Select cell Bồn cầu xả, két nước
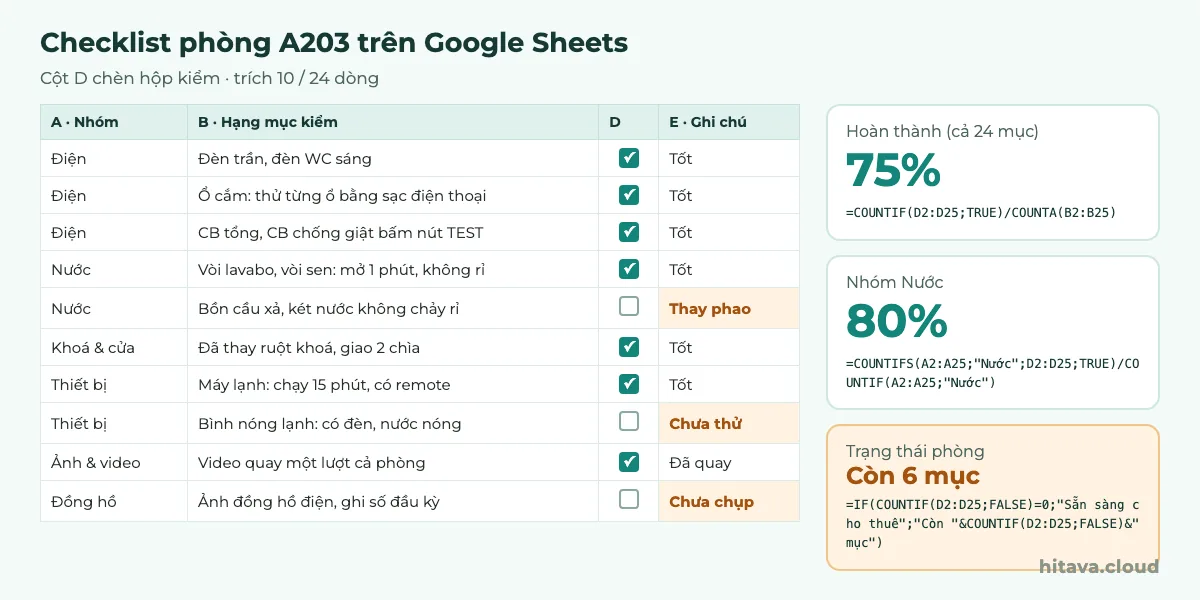Image resolution: width=1200 pixels, height=600 pixels. (x=393, y=309)
